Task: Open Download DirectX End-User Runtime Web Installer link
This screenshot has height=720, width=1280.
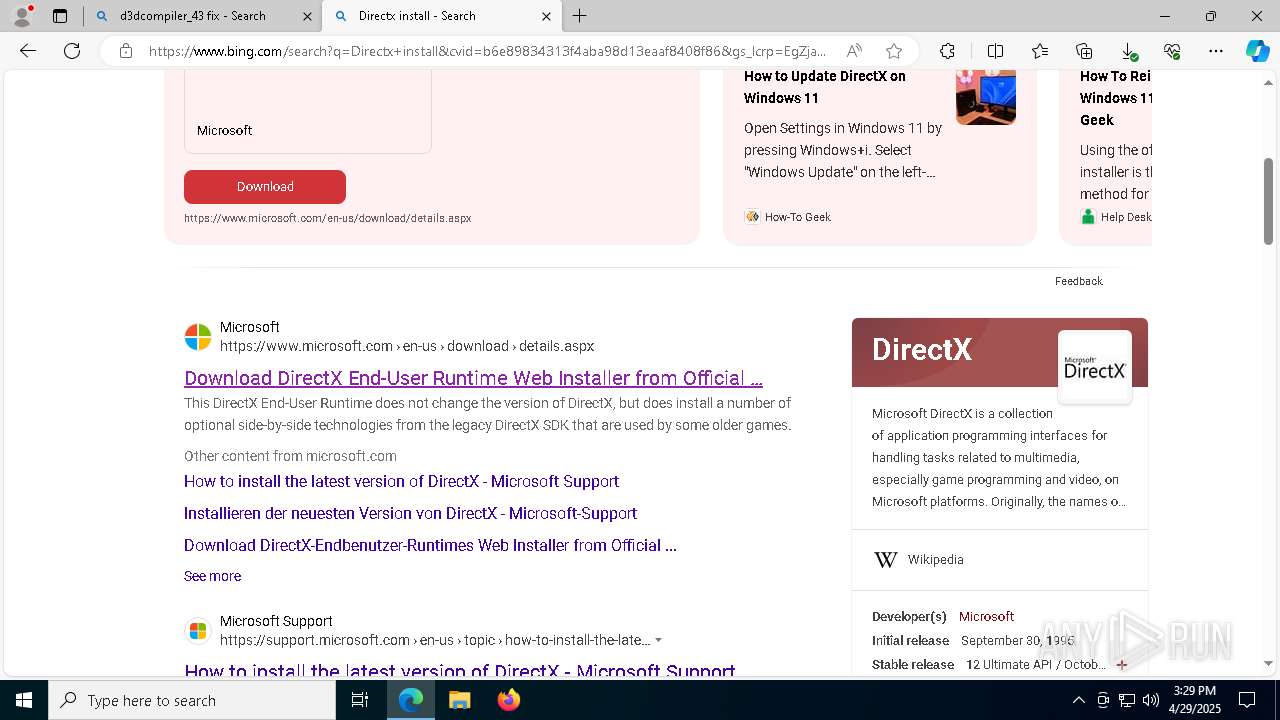Action: 473,378
